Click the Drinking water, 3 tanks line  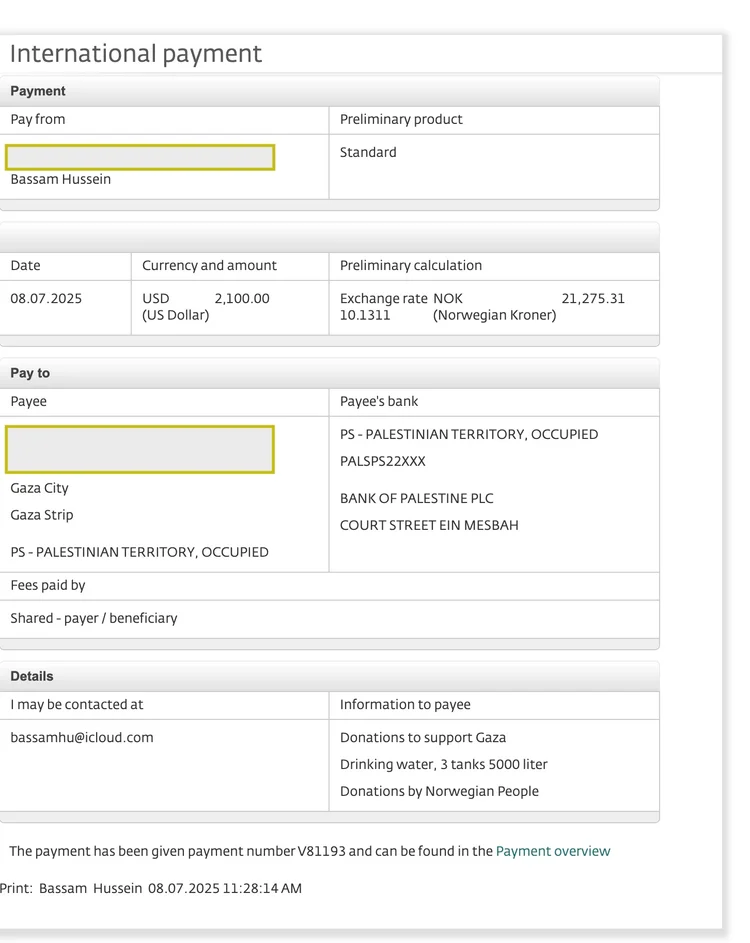pos(443,764)
